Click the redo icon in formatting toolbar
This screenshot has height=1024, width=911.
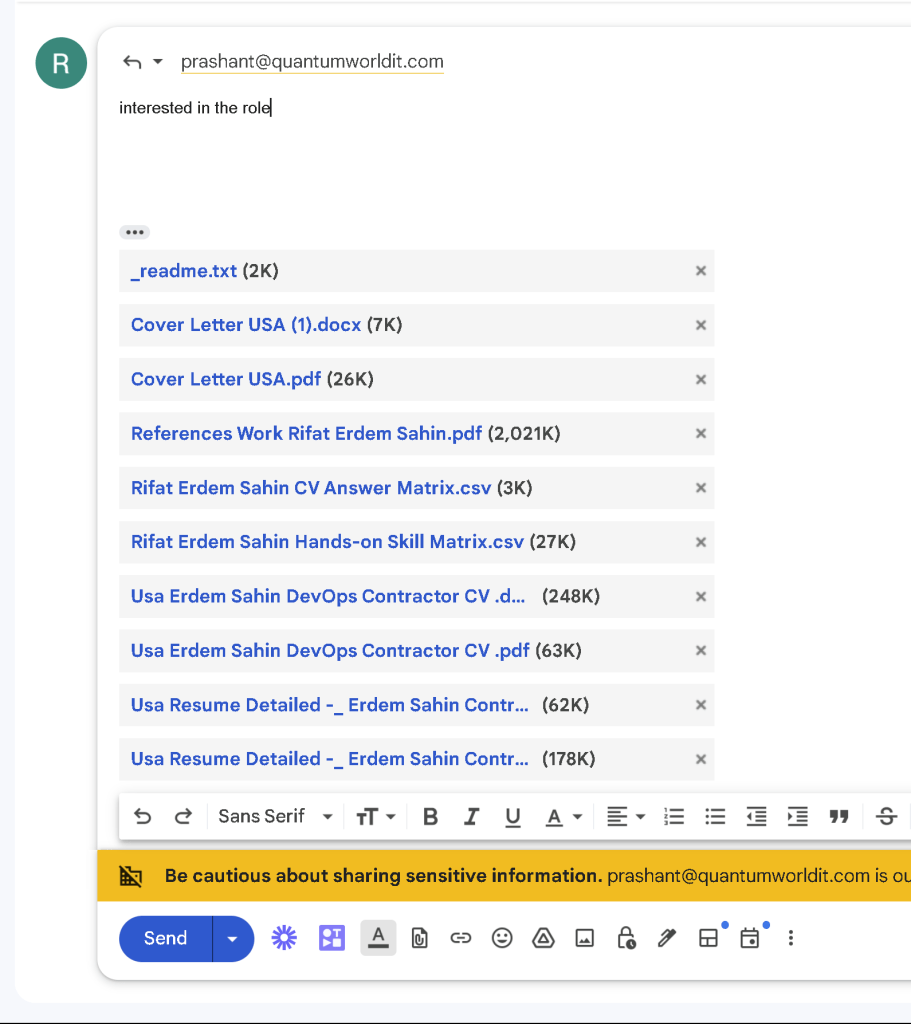[184, 816]
